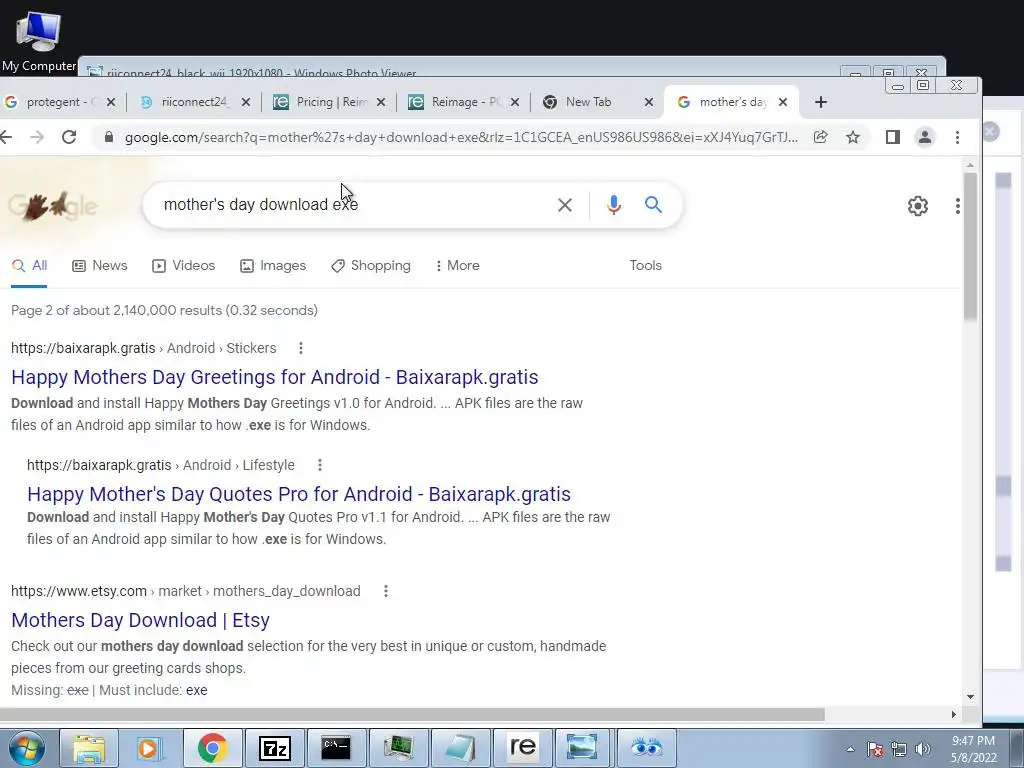Open options for baixarapk Stickers result

point(300,348)
